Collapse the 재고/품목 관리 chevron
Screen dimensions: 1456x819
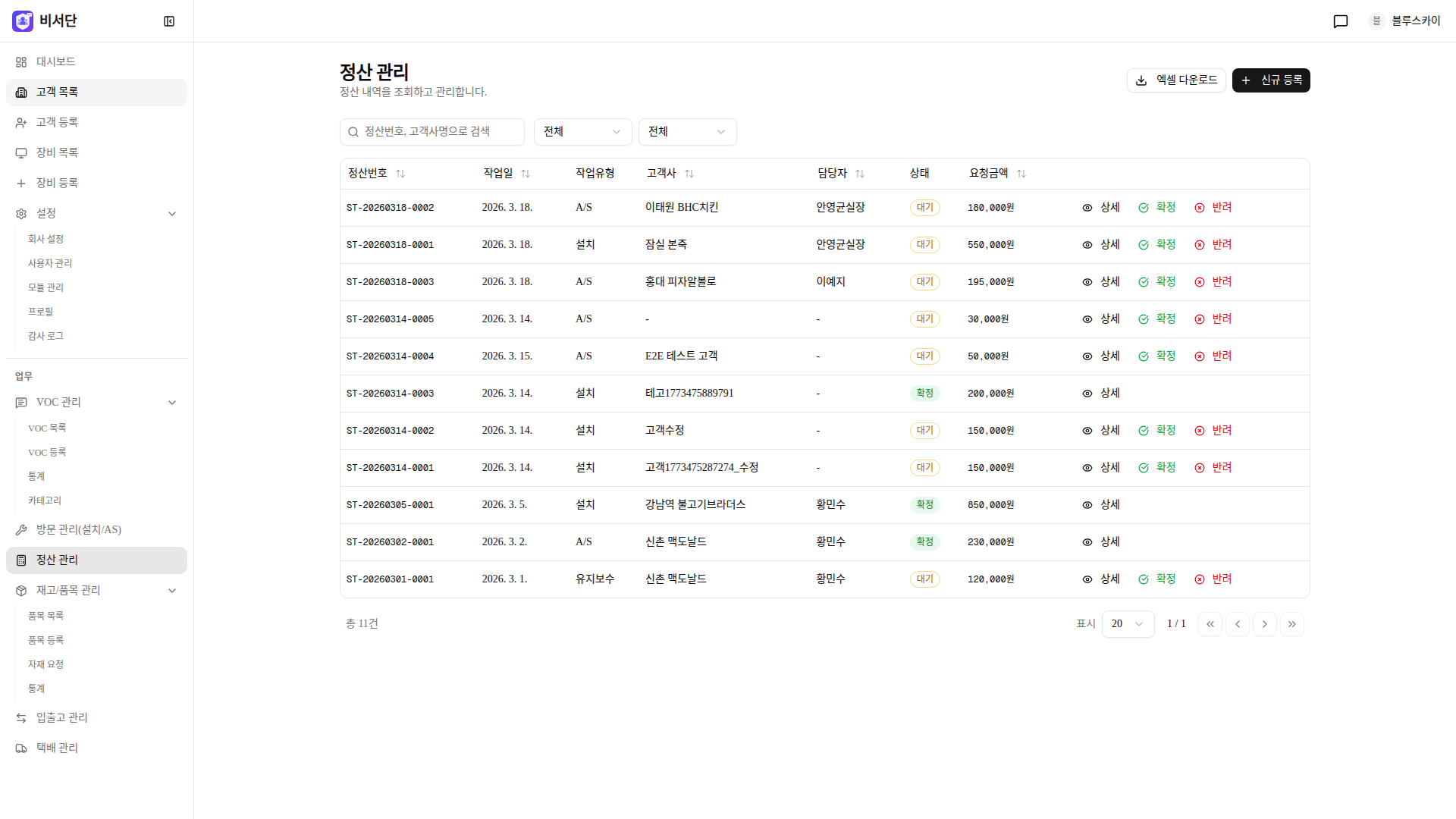(x=172, y=591)
